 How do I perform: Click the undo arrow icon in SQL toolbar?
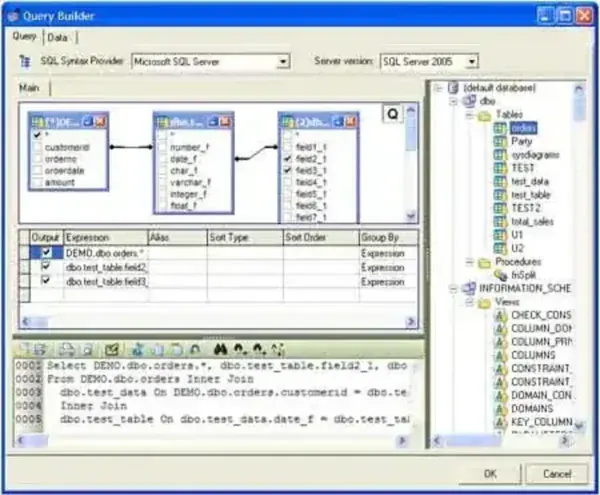pos(195,349)
